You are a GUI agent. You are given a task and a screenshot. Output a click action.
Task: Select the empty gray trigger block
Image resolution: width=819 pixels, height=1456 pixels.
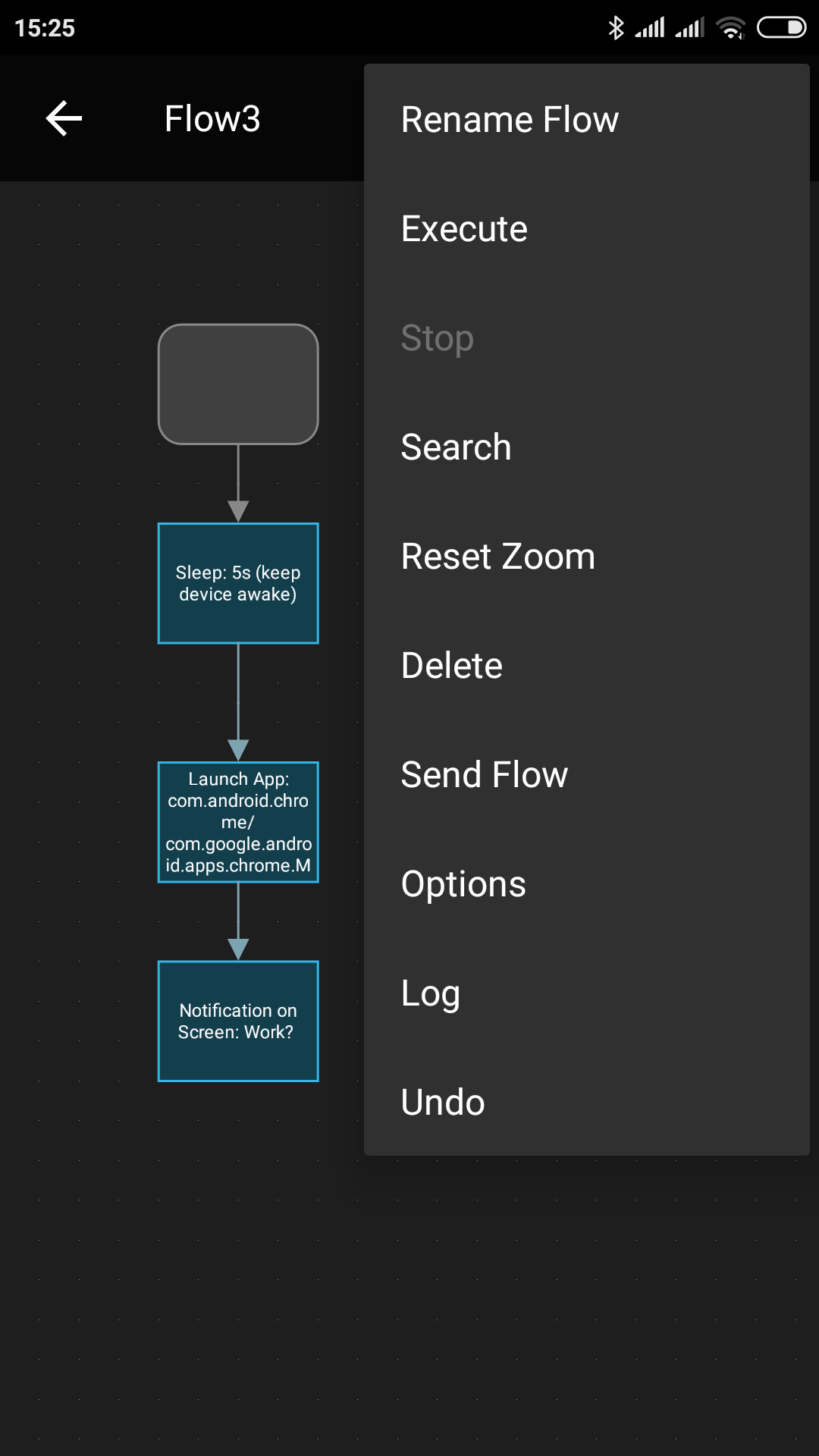tap(238, 384)
